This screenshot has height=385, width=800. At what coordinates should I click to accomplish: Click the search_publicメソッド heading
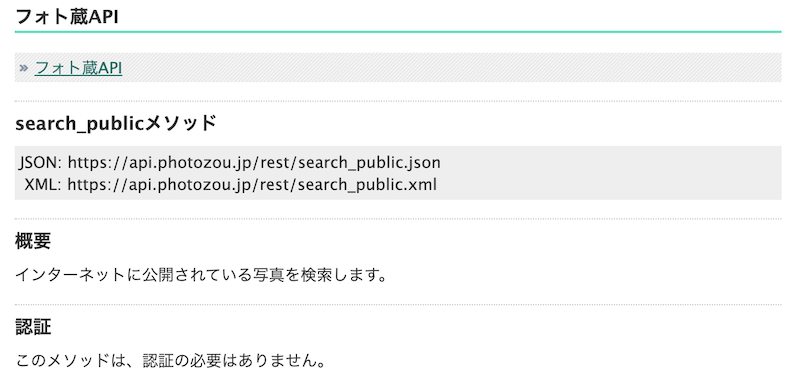[116, 123]
